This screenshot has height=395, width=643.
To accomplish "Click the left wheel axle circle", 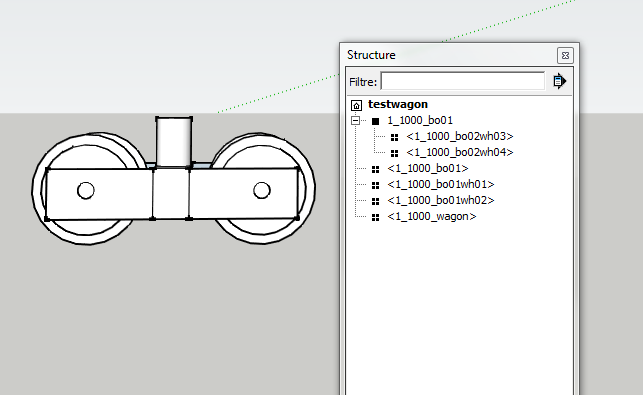I will coord(86,191).
